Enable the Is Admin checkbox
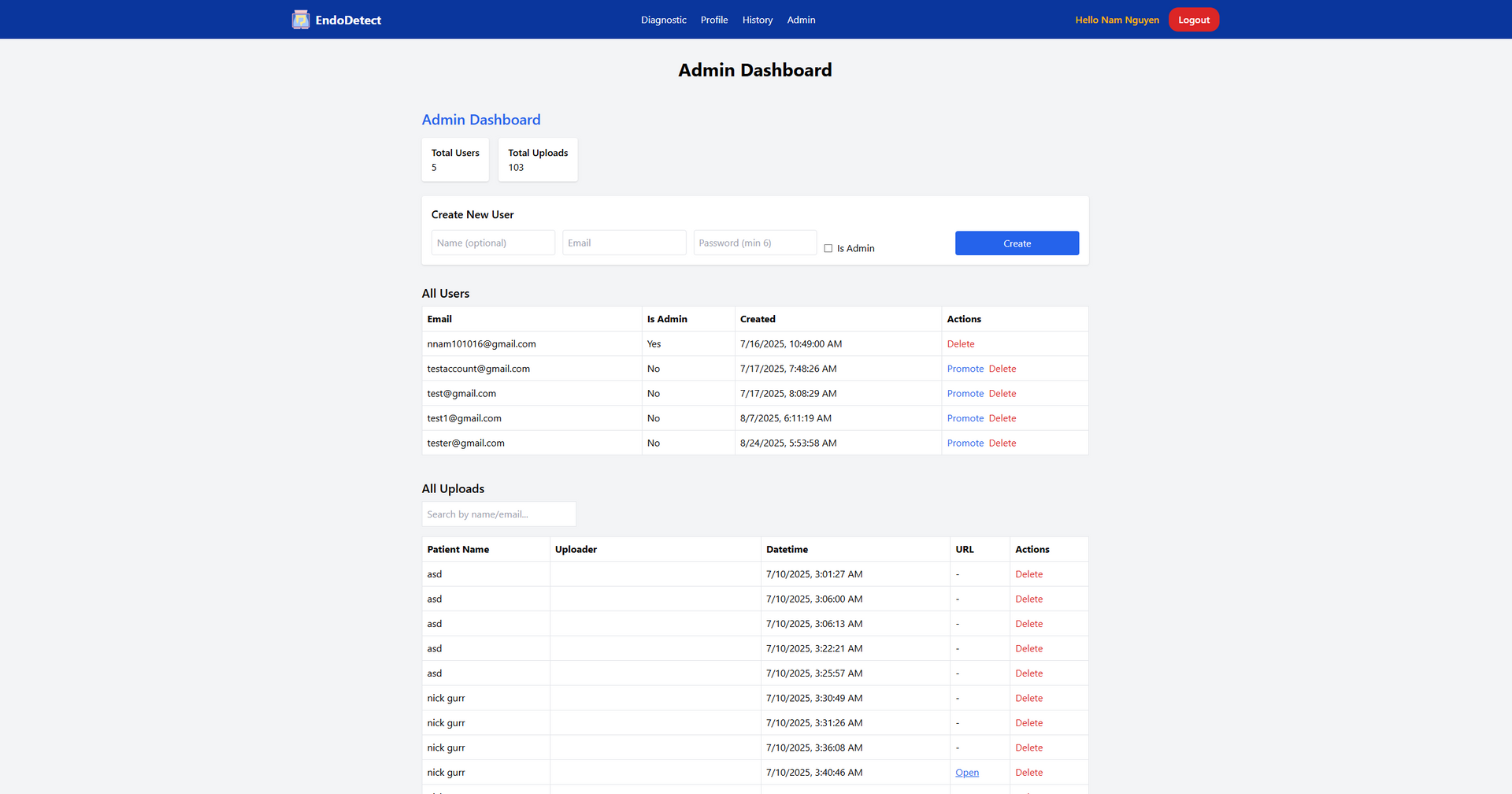This screenshot has height=794, width=1512. (x=828, y=248)
